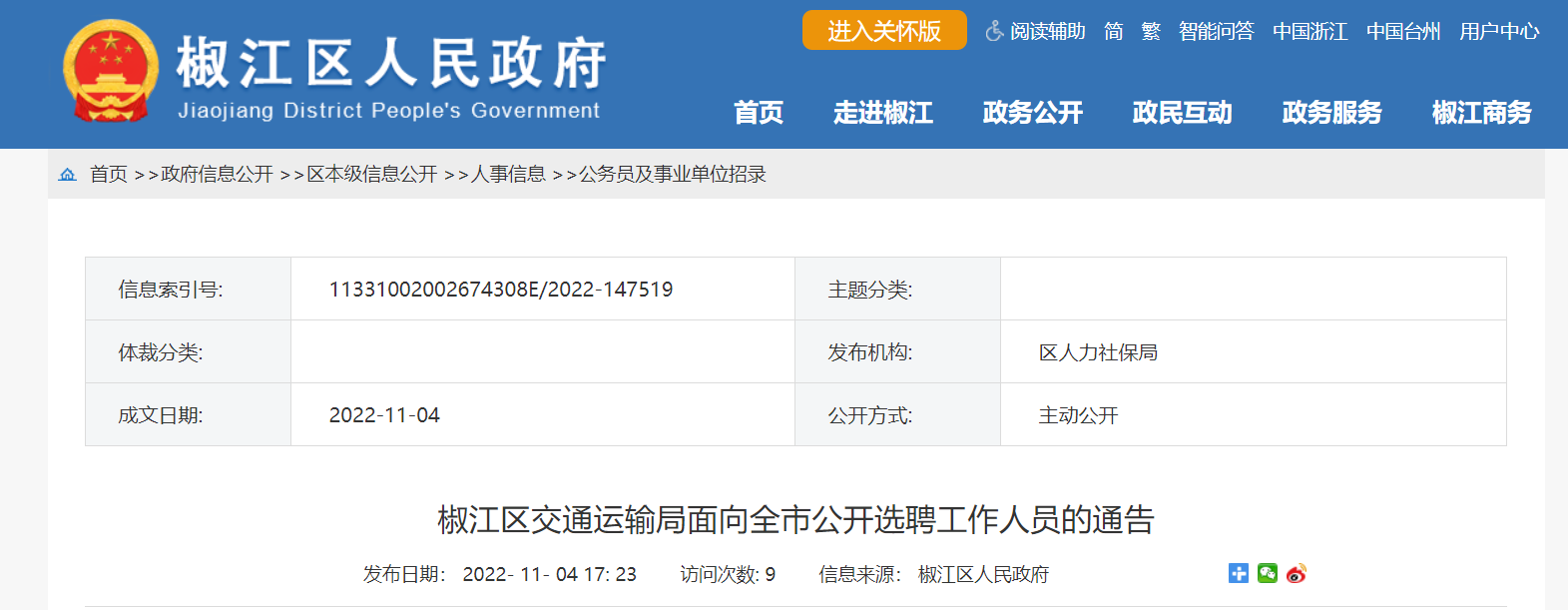Screen dimensions: 1568x610
Task: Open 中国浙江 link
Action: pyautogui.click(x=1309, y=31)
